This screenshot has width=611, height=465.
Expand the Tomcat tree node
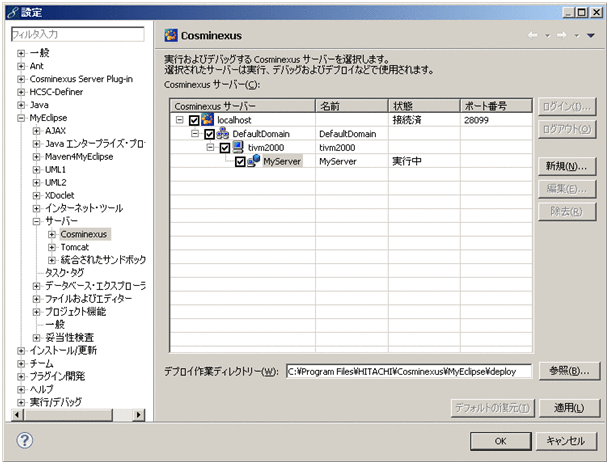pos(52,247)
